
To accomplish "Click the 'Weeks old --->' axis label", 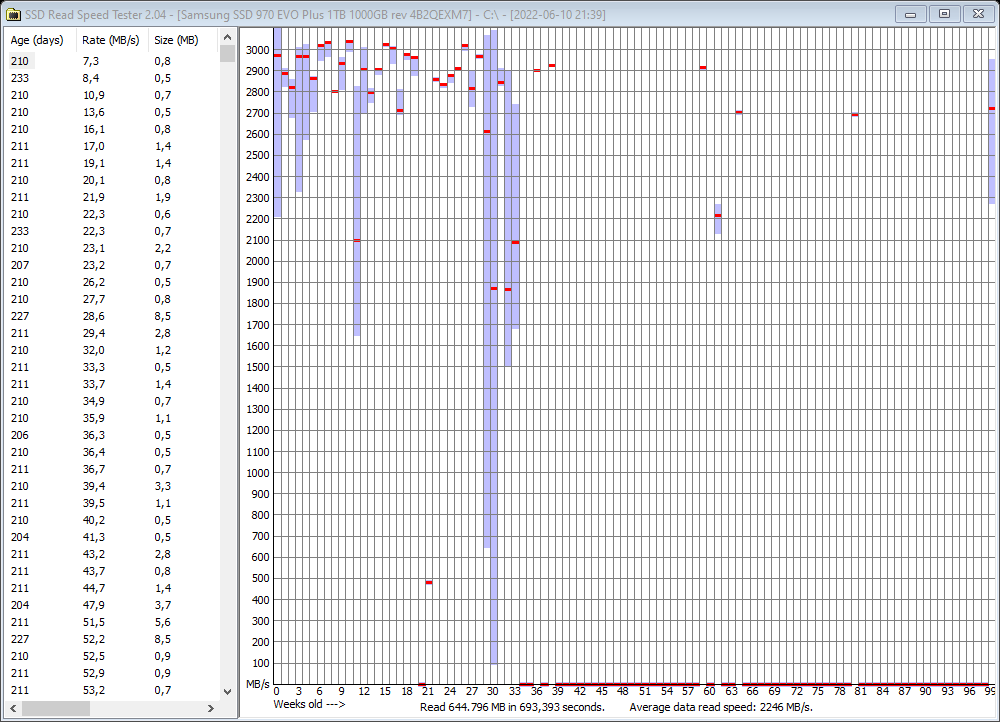I will click(x=309, y=704).
